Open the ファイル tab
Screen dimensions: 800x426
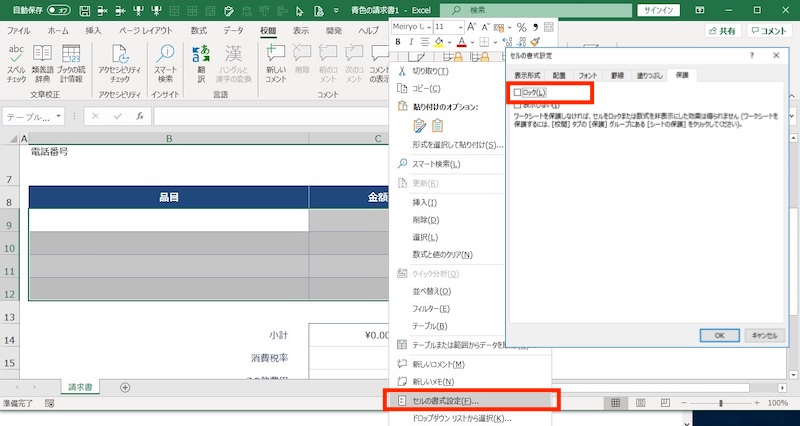tap(18, 31)
